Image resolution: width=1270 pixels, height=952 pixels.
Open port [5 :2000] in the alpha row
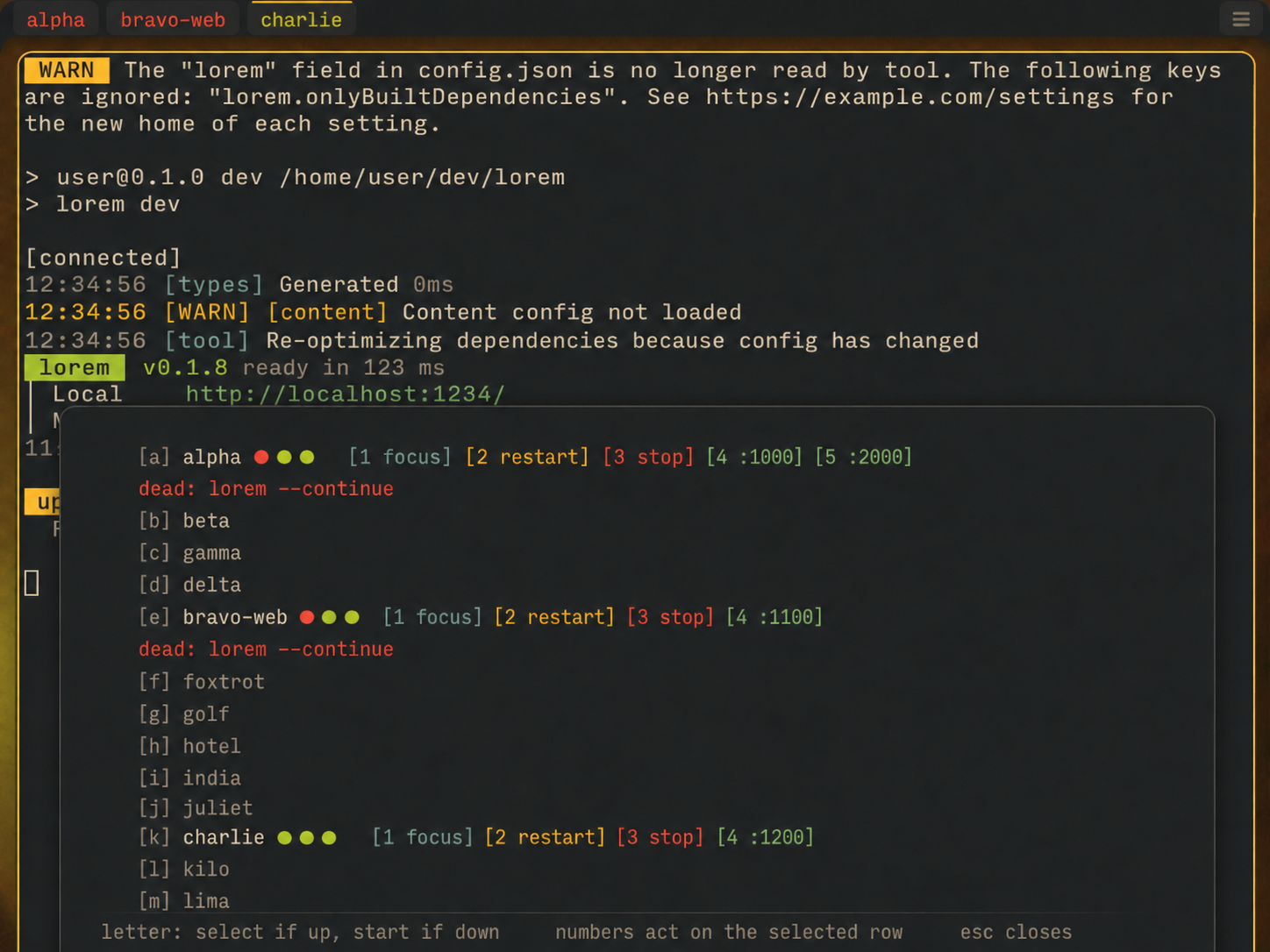(x=864, y=457)
